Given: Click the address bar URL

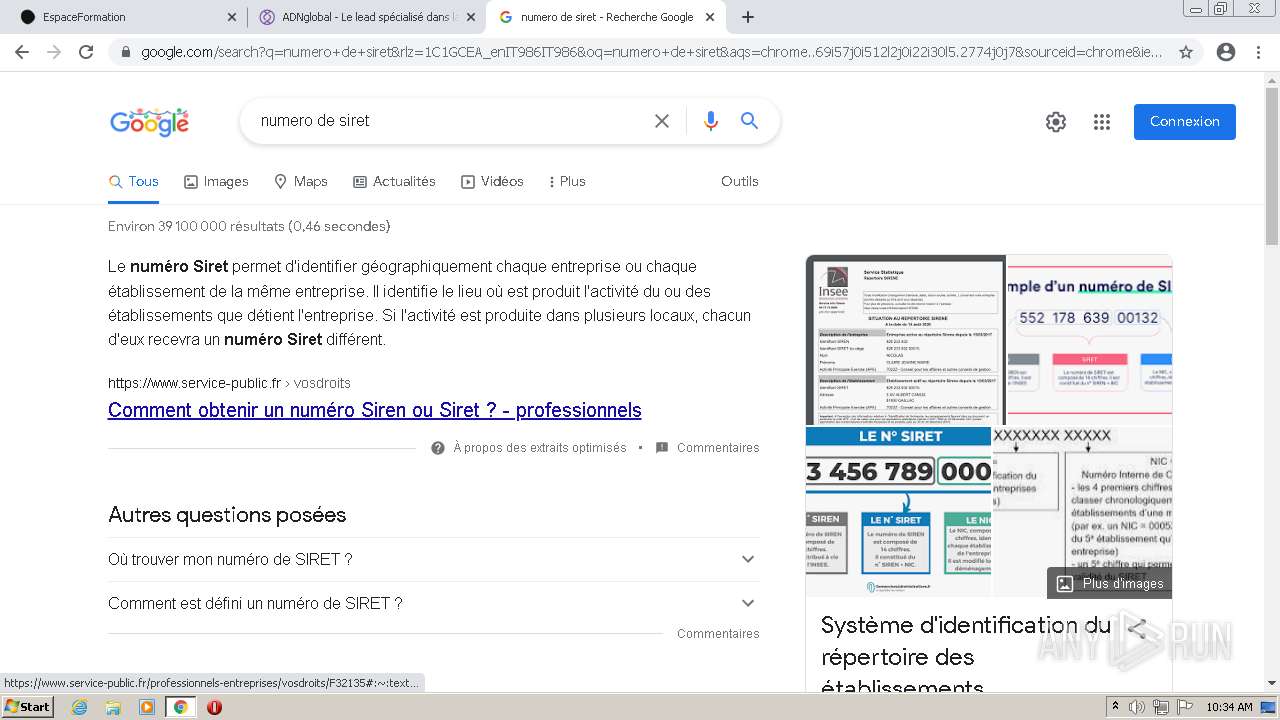Looking at the screenshot, I should (651, 52).
